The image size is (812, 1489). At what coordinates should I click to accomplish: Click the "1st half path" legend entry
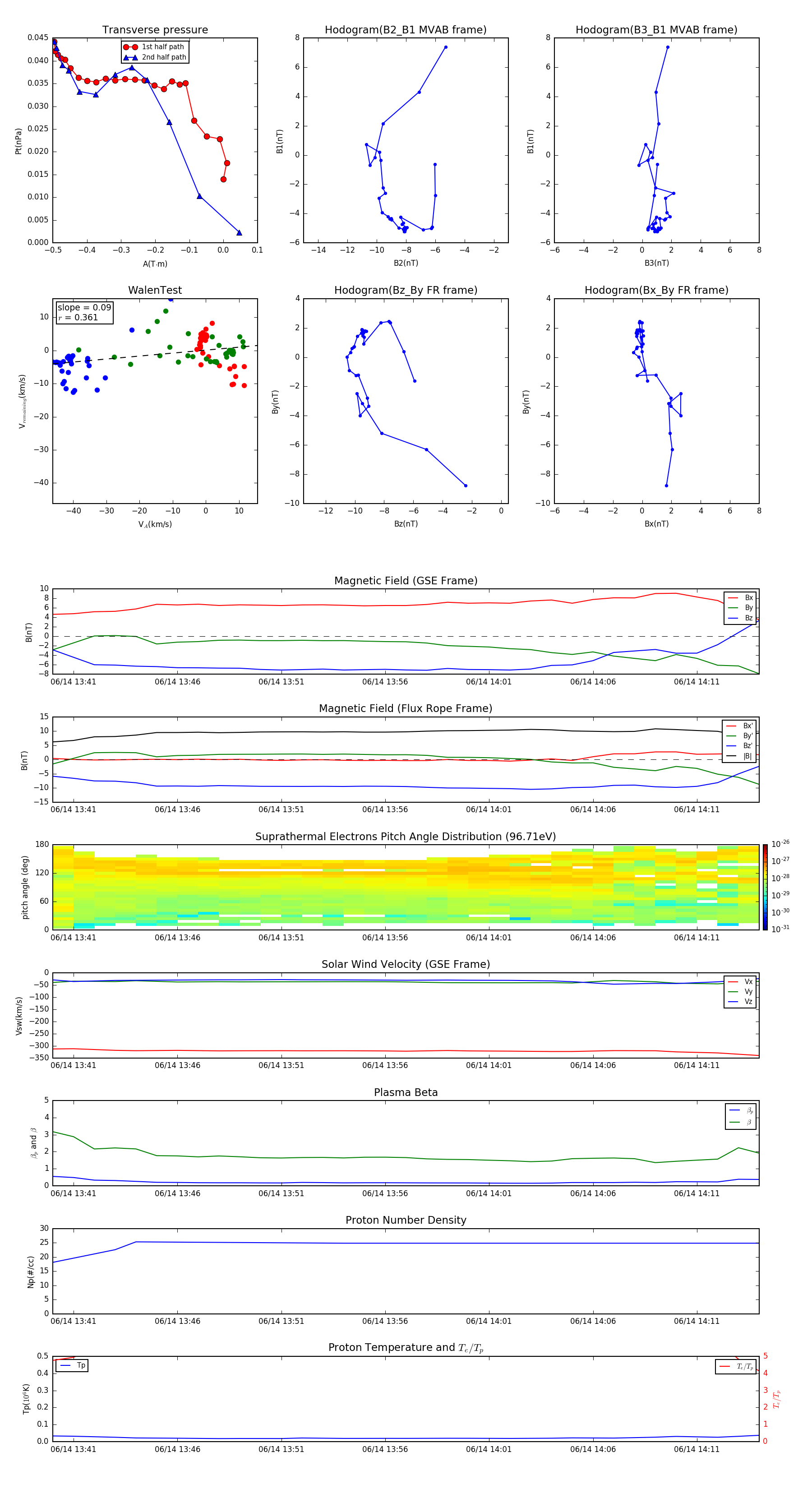(x=154, y=47)
